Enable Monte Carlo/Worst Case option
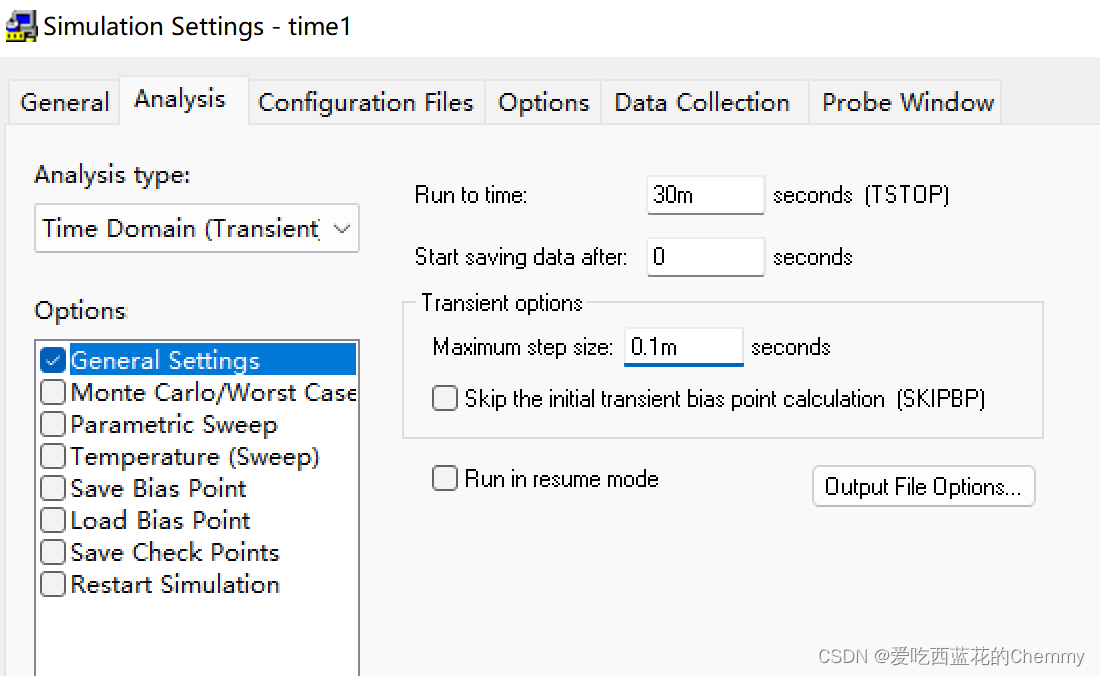This screenshot has height=676, width=1100. (x=53, y=392)
